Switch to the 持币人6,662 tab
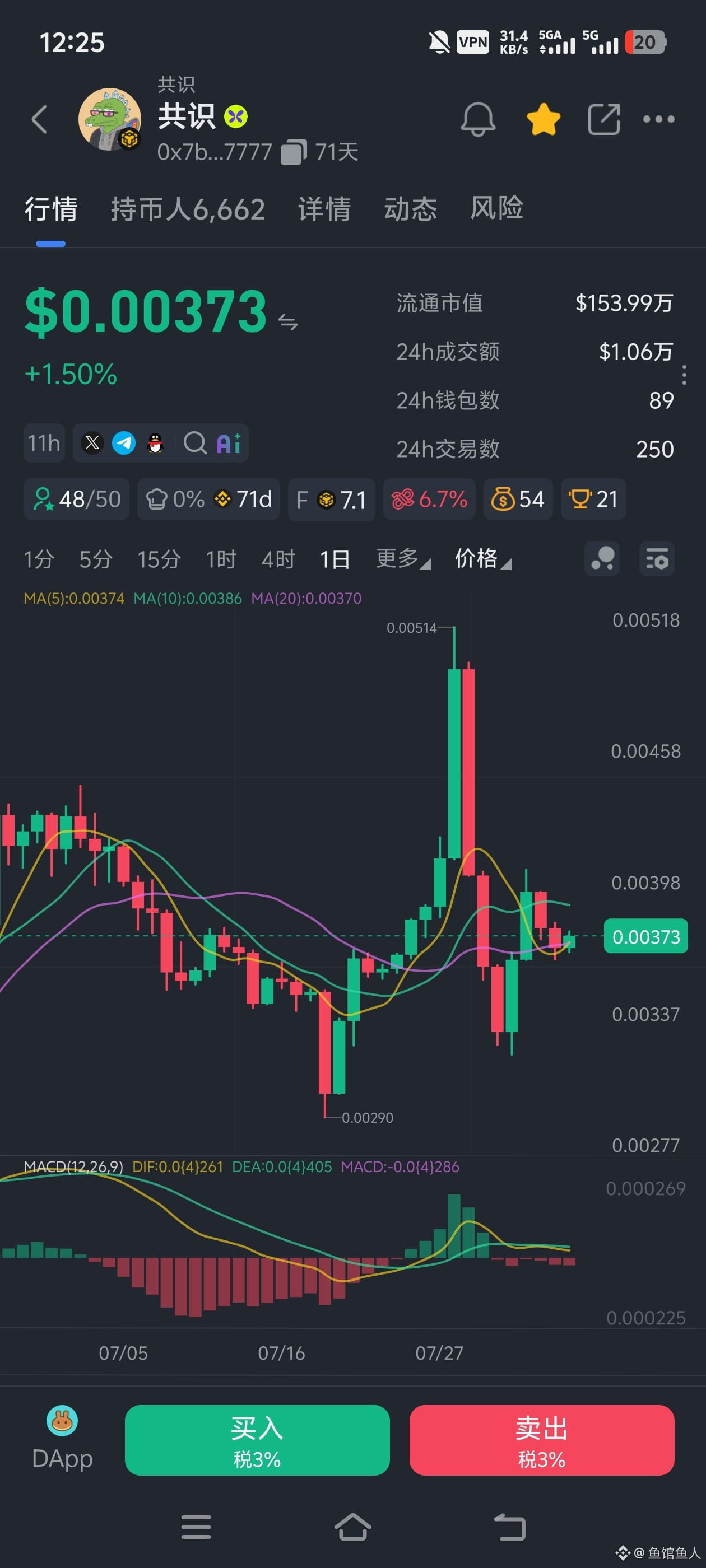Viewport: 706px width, 1568px height. coord(188,209)
